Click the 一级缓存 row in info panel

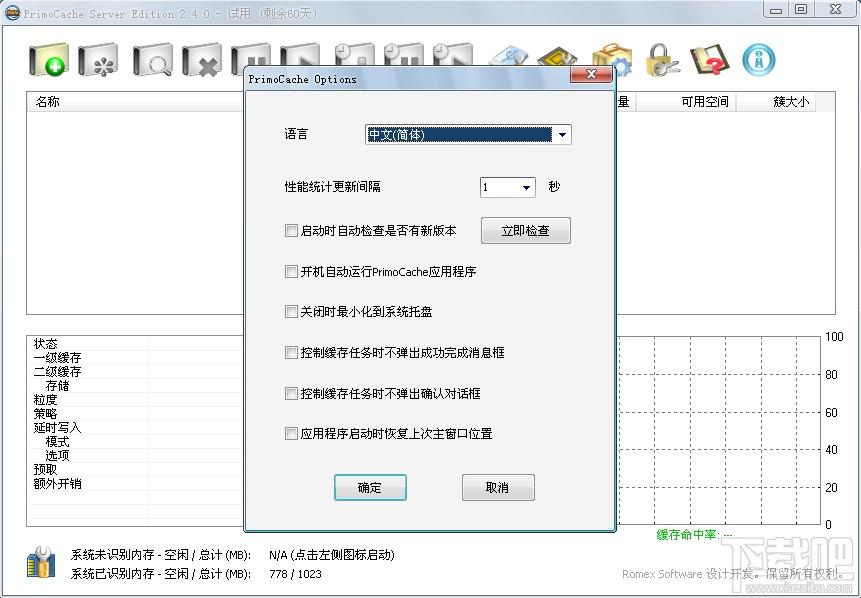point(135,358)
